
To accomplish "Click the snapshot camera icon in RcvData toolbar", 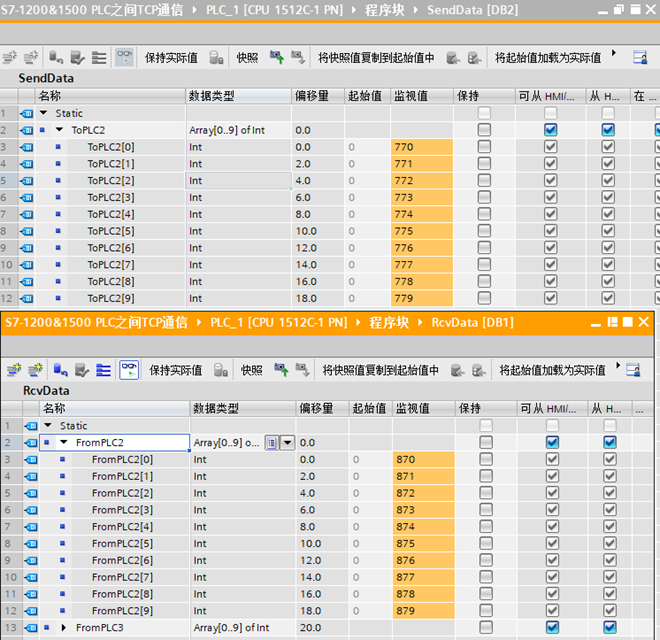I will pos(222,370).
